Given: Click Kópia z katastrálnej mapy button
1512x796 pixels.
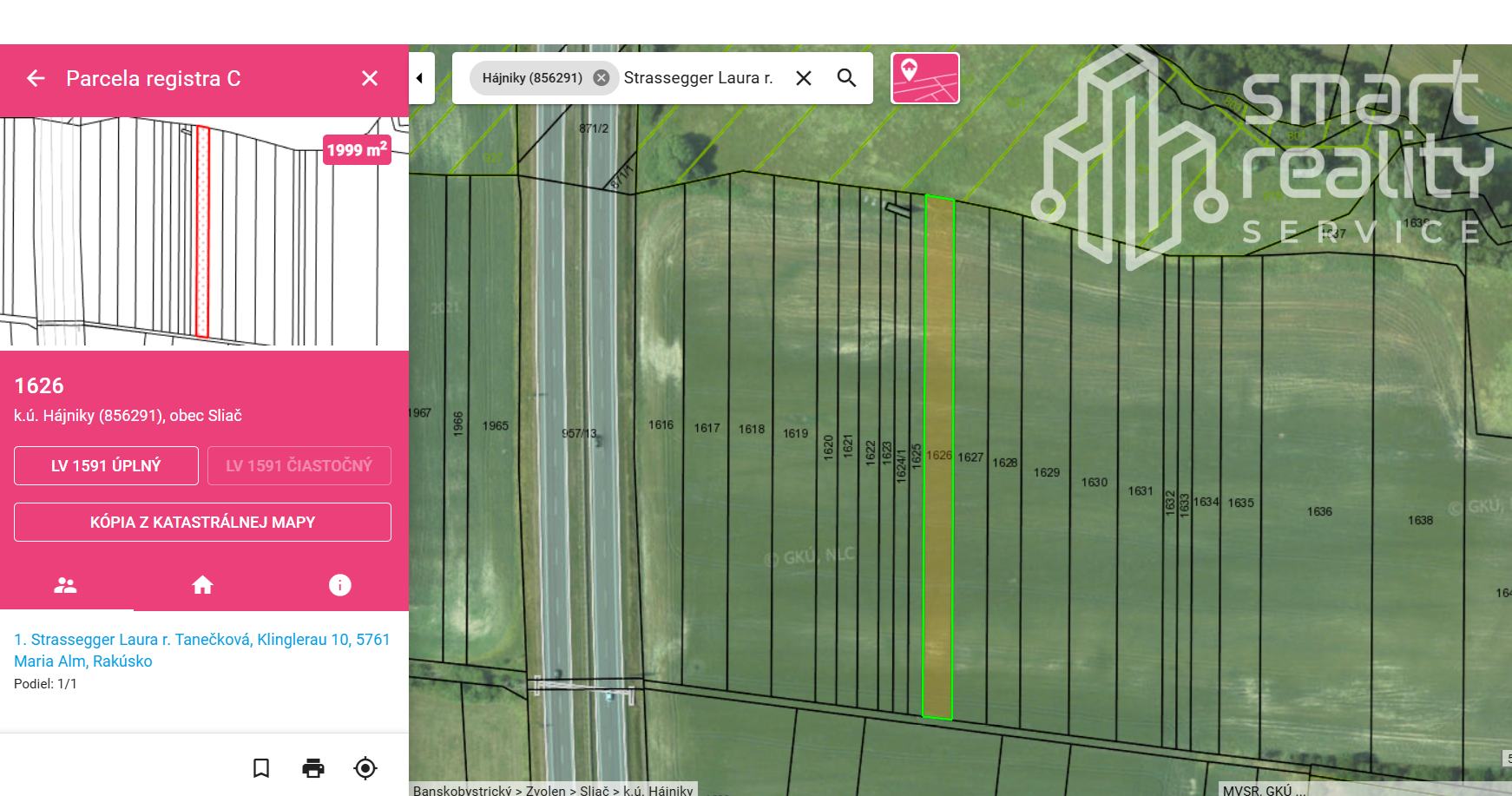Looking at the screenshot, I should (x=202, y=523).
